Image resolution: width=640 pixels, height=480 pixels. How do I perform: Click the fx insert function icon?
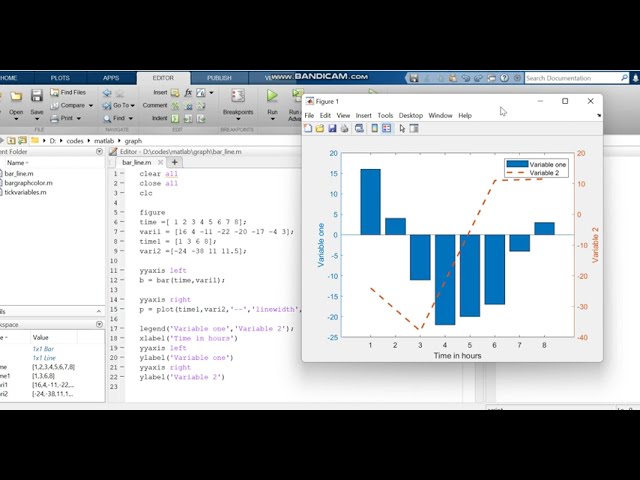click(x=188, y=93)
